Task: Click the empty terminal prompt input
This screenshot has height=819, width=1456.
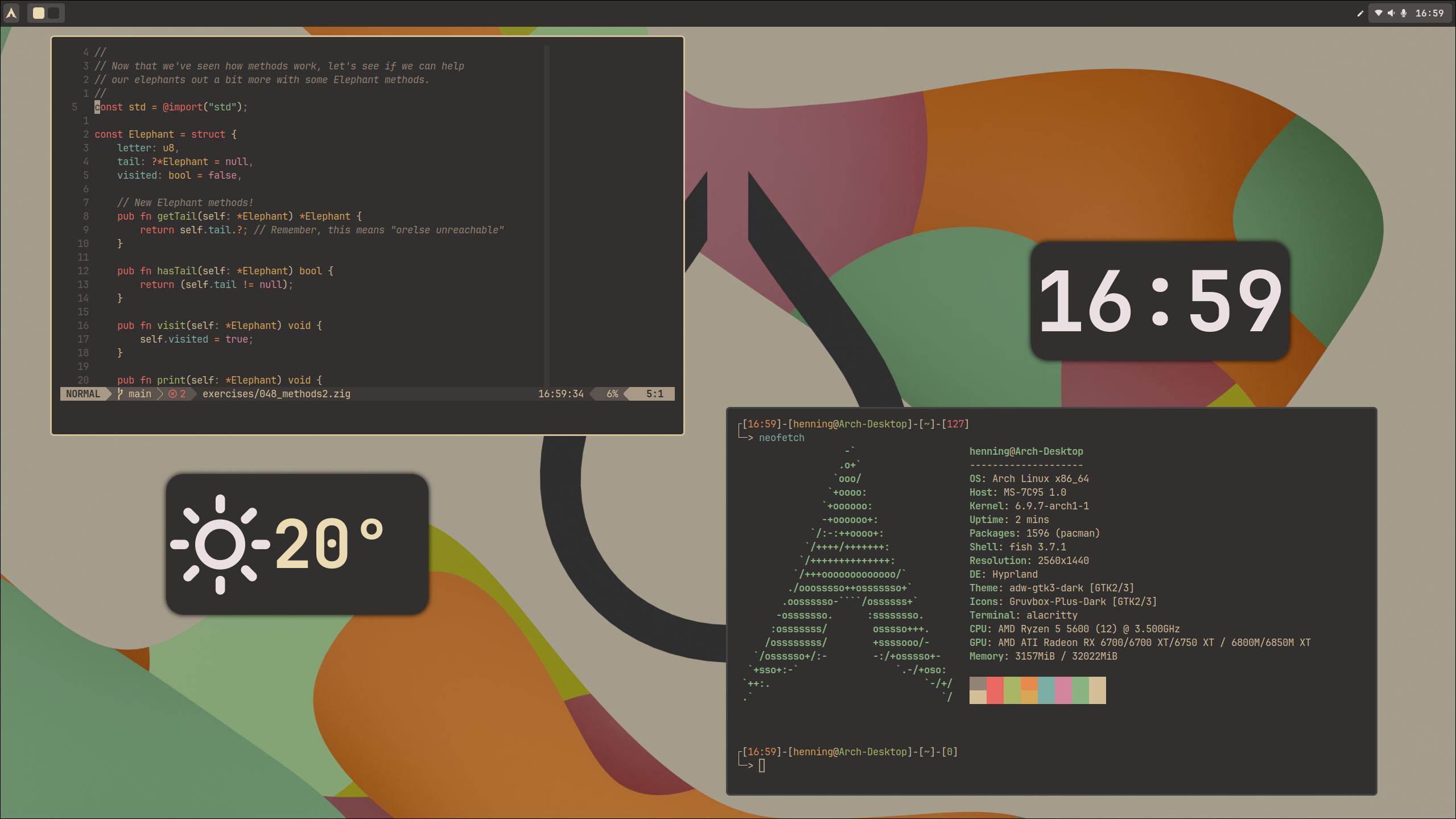Action: point(763,765)
